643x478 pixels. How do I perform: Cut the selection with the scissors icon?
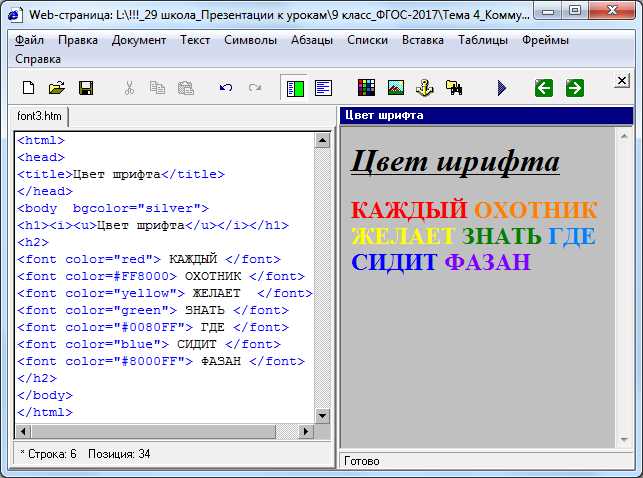(129, 88)
